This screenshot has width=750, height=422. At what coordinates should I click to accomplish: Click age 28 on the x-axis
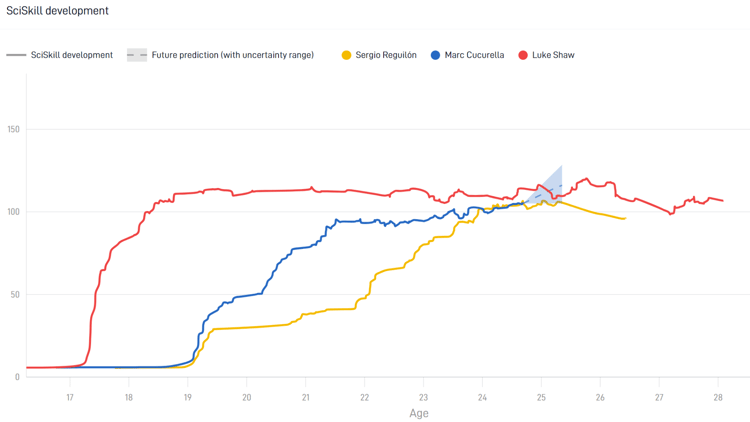(718, 398)
